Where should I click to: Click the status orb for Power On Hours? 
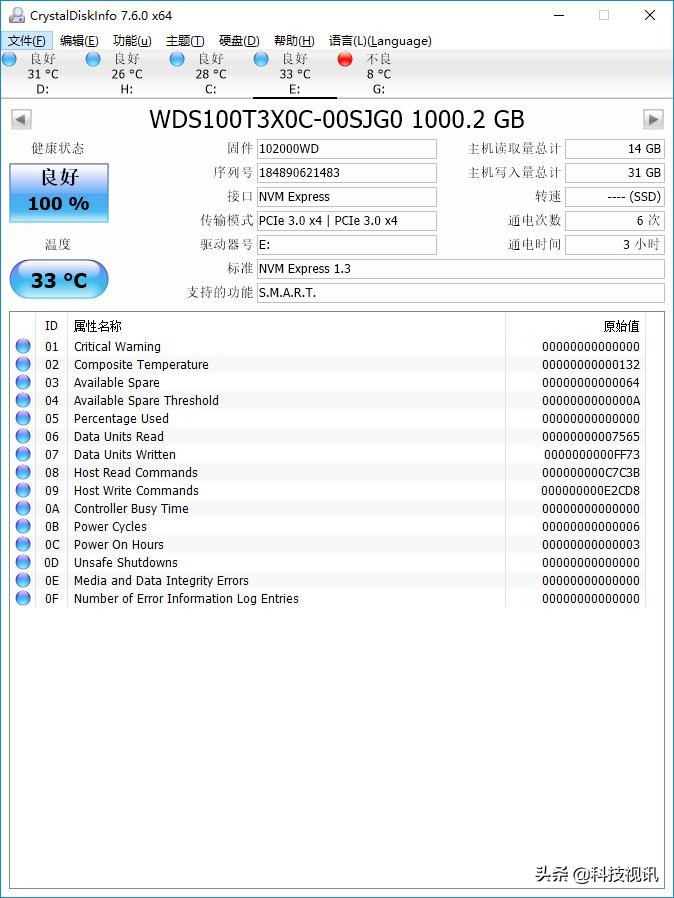point(23,544)
